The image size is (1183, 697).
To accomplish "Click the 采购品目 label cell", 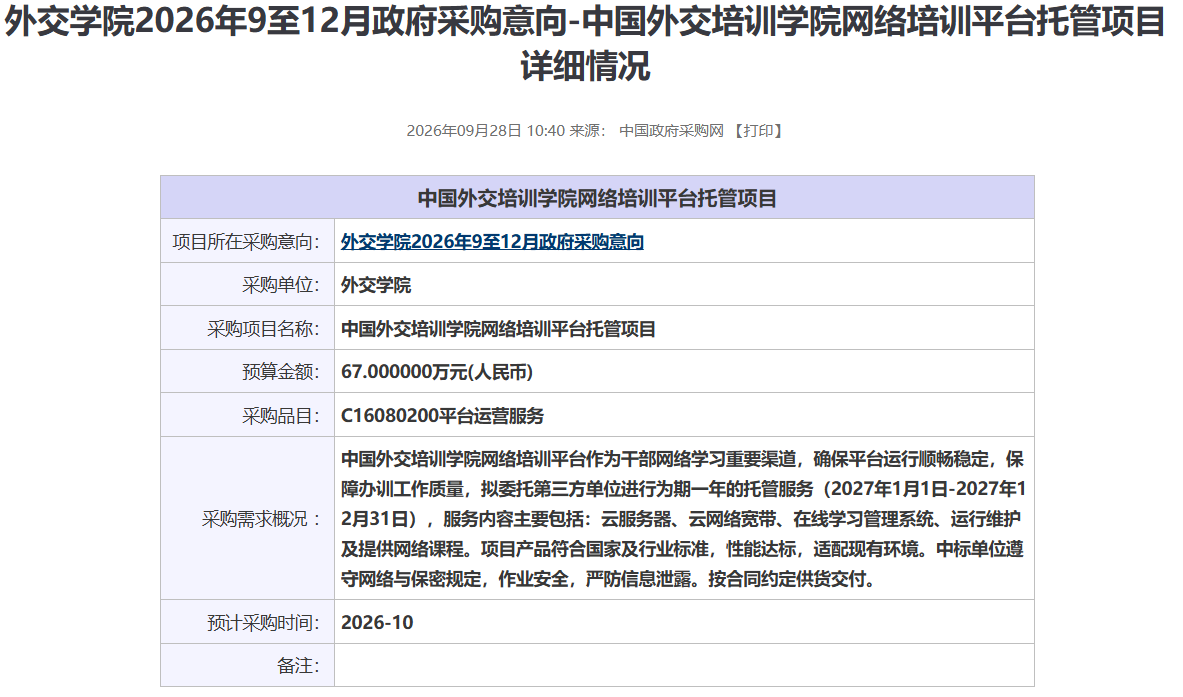I will coord(247,415).
